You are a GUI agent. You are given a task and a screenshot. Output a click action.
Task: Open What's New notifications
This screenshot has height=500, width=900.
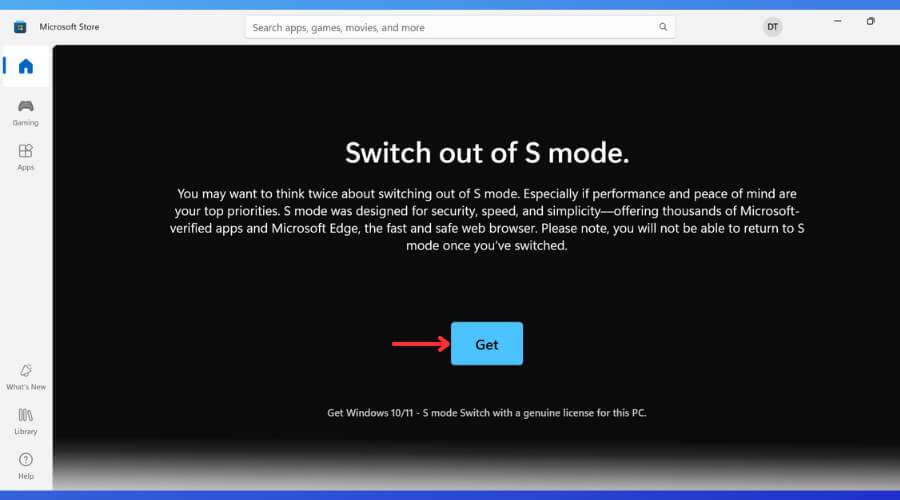(26, 377)
